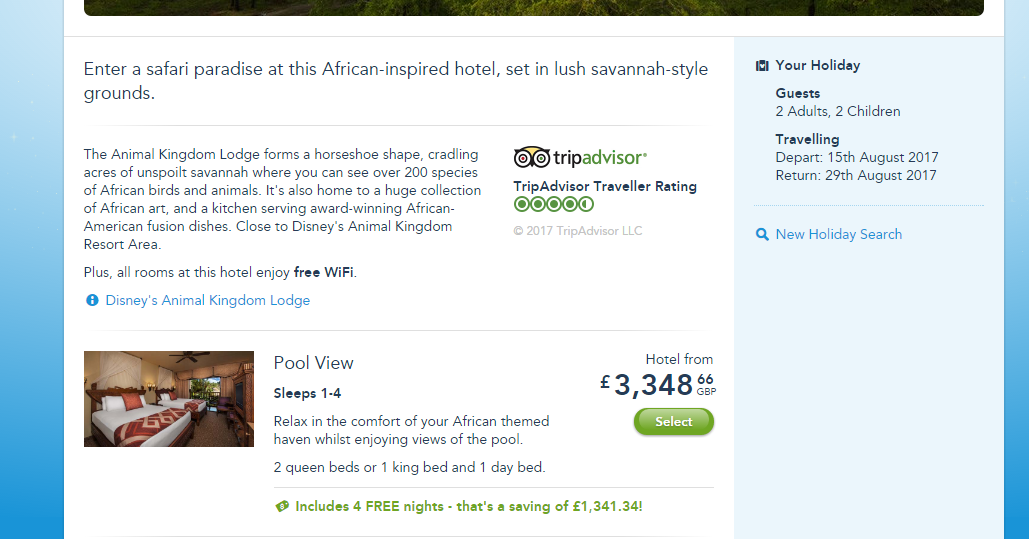
Task: Click the suitcase icon next to Your Holiday
Action: (x=763, y=66)
